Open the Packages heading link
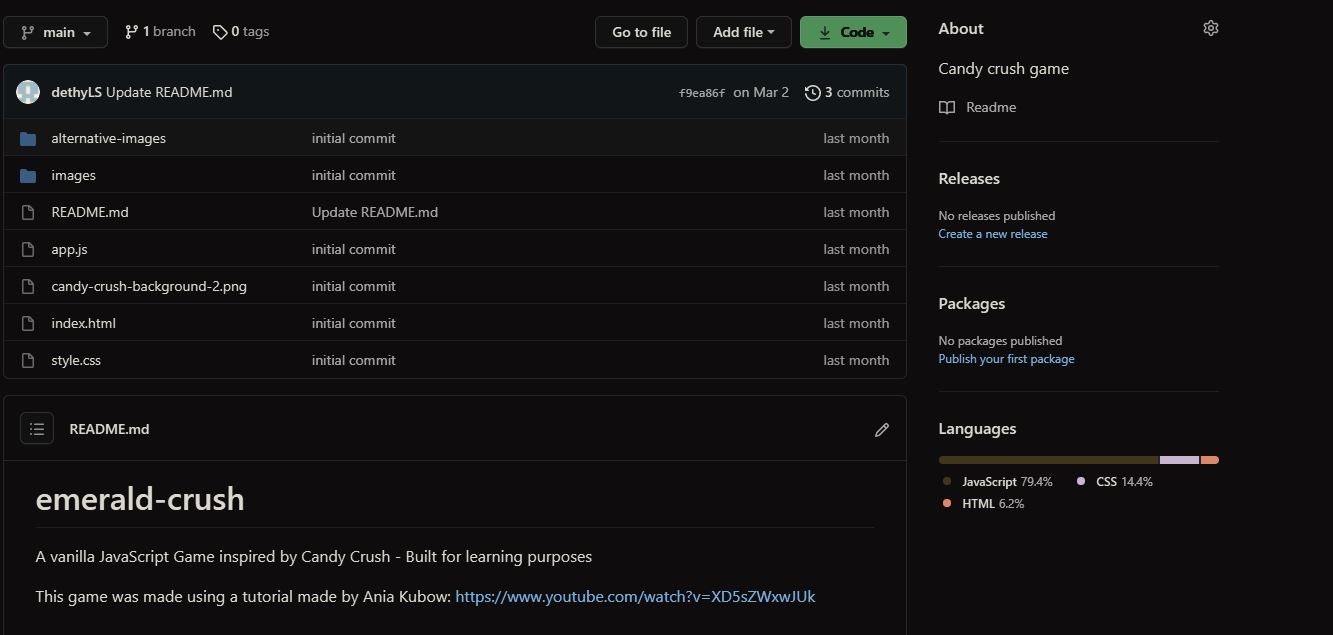Image resolution: width=1333 pixels, height=635 pixels. (x=972, y=303)
